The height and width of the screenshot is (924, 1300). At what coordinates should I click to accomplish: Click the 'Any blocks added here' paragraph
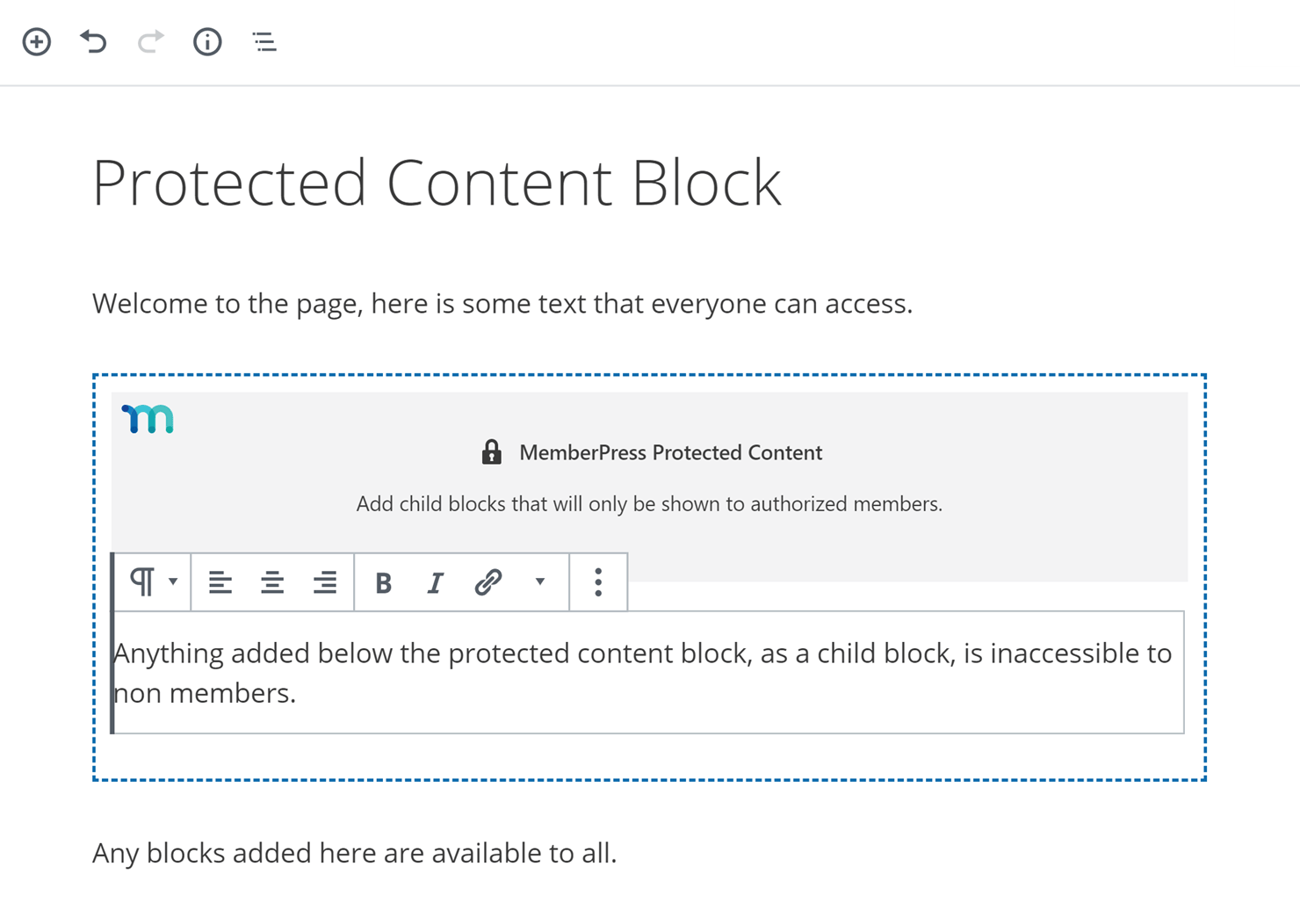355,853
